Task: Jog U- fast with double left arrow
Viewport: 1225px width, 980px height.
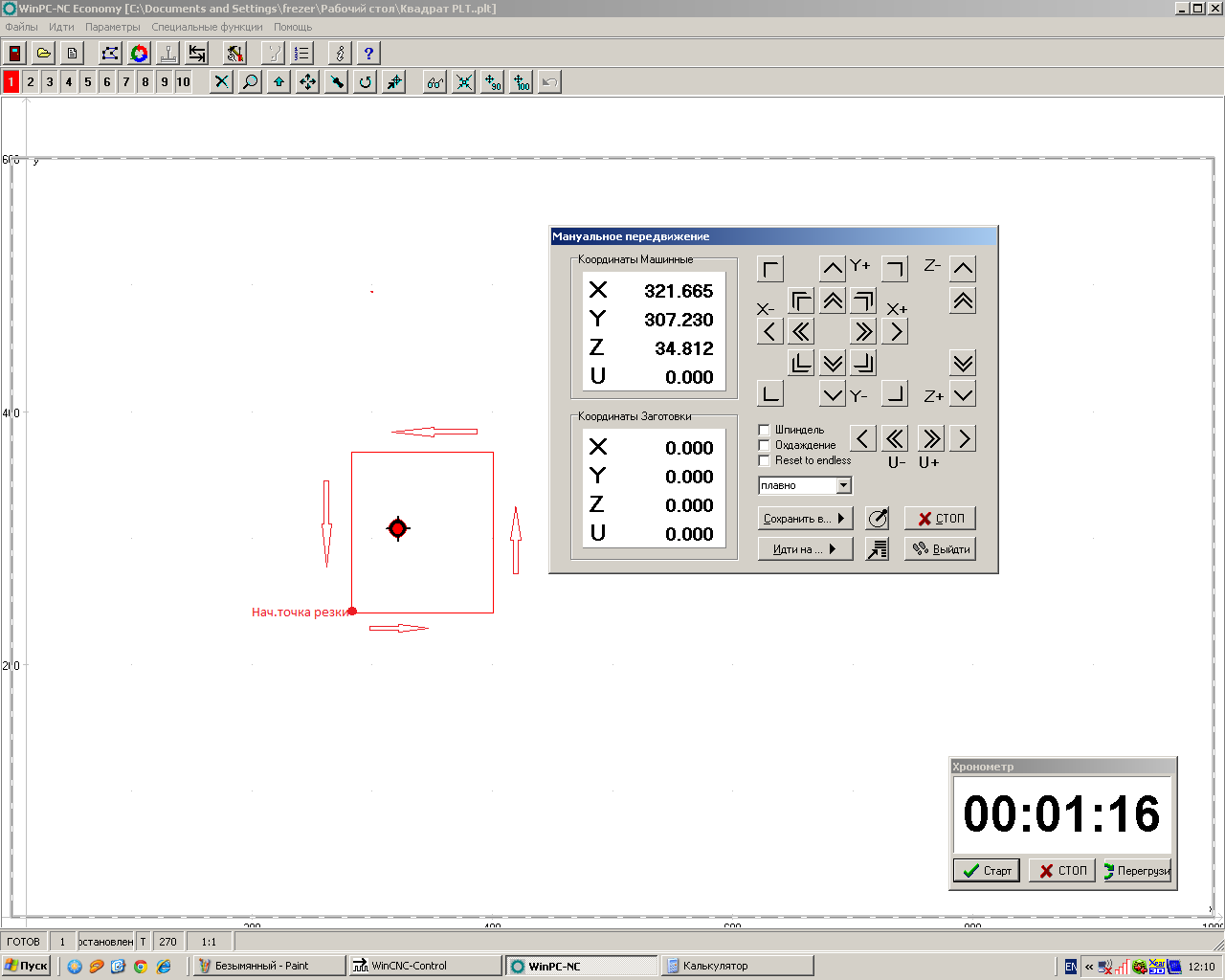Action: point(895,438)
